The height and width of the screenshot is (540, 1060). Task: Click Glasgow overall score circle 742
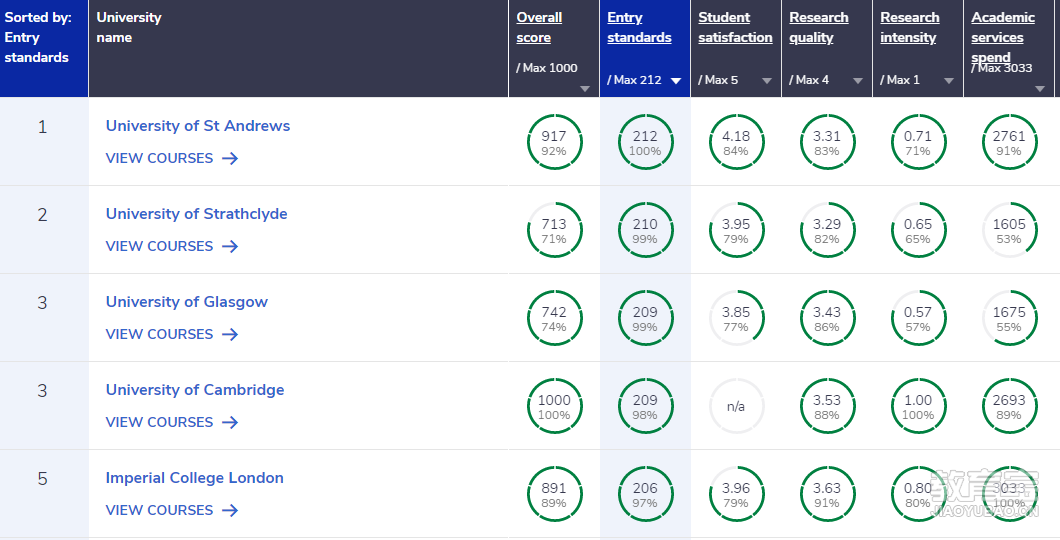554,318
